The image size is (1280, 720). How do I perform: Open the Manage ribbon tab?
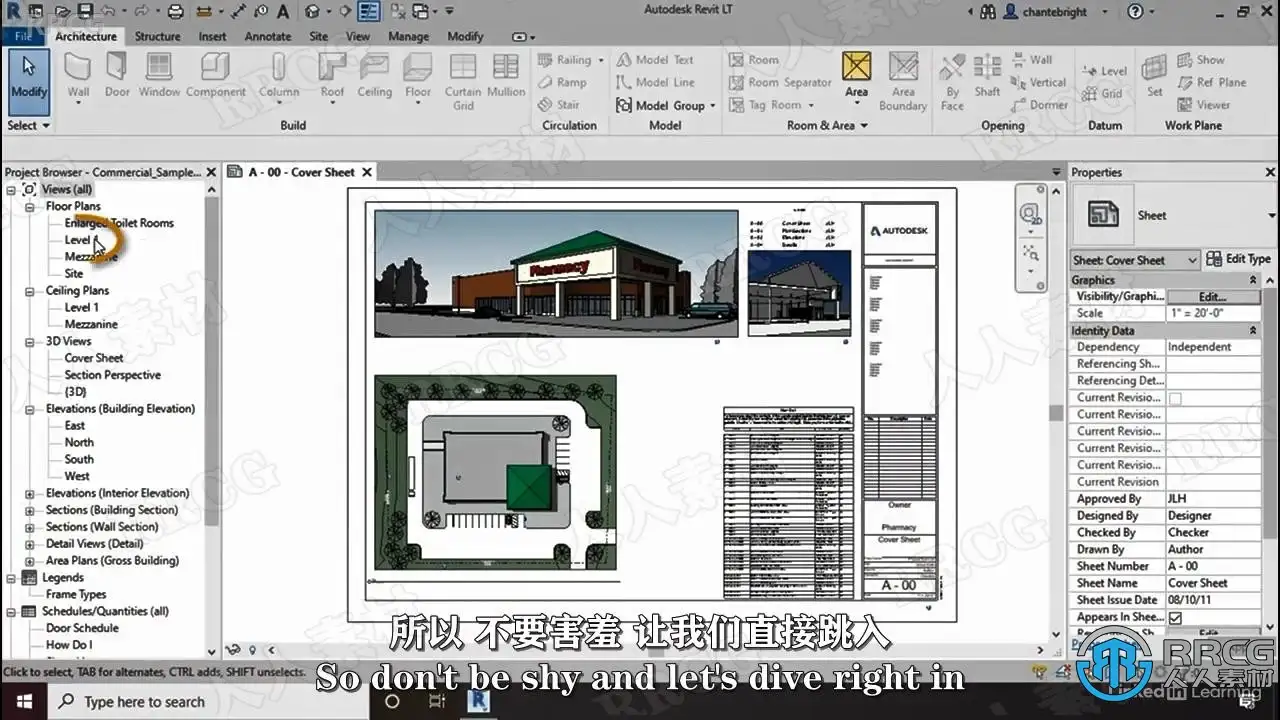click(408, 36)
